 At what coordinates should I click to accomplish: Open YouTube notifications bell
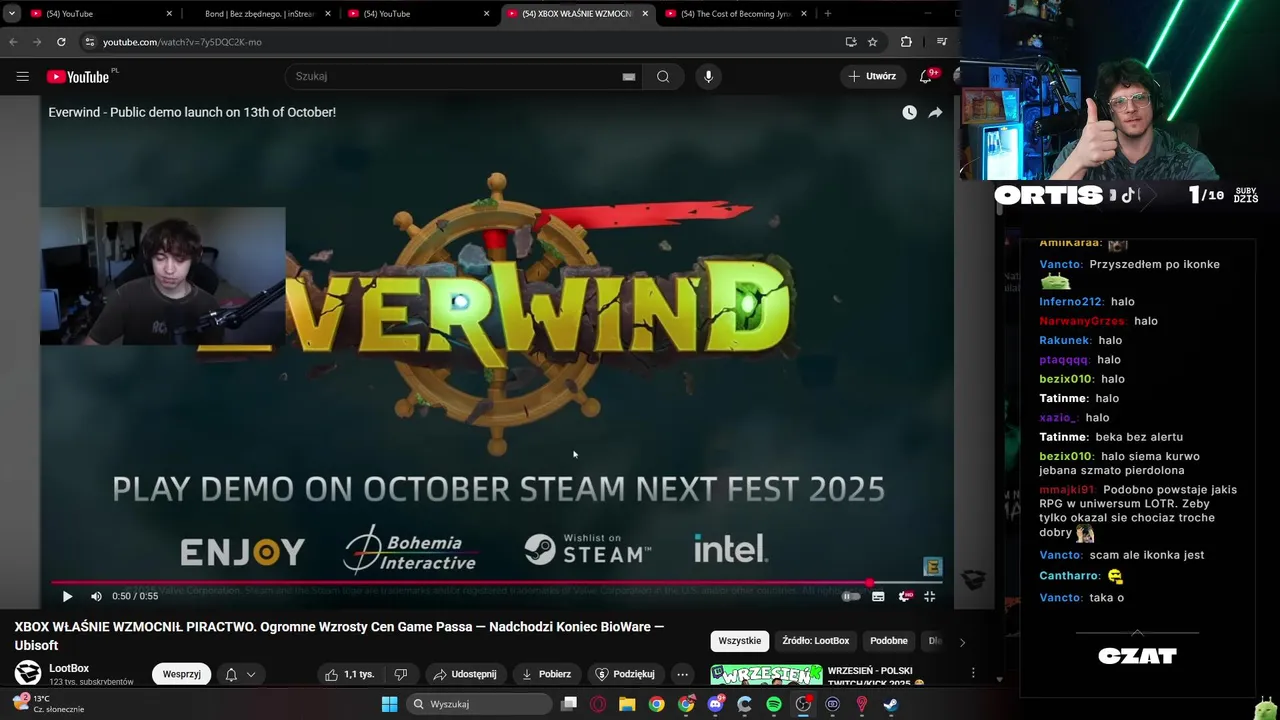926,77
